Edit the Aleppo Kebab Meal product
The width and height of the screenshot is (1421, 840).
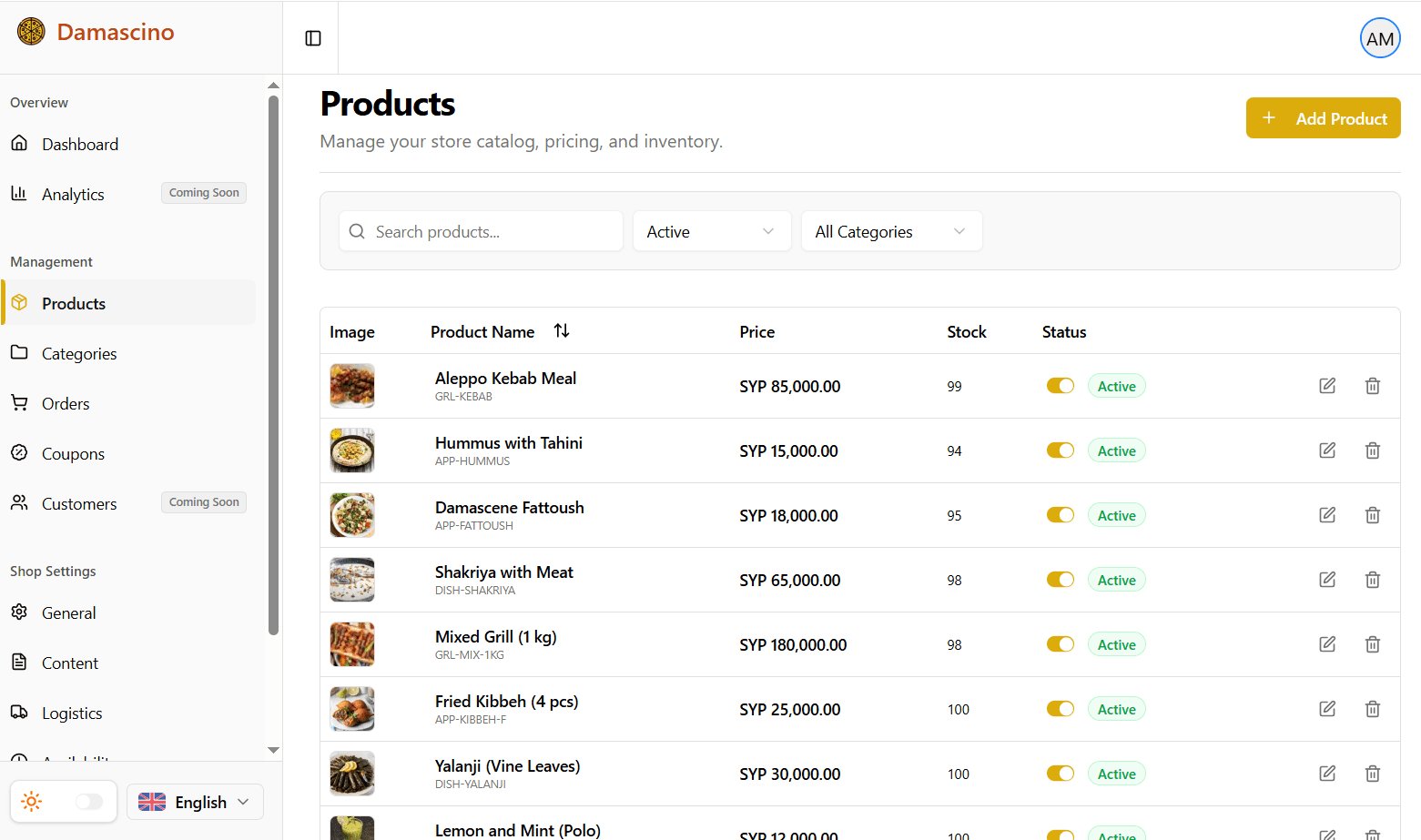[1327, 386]
